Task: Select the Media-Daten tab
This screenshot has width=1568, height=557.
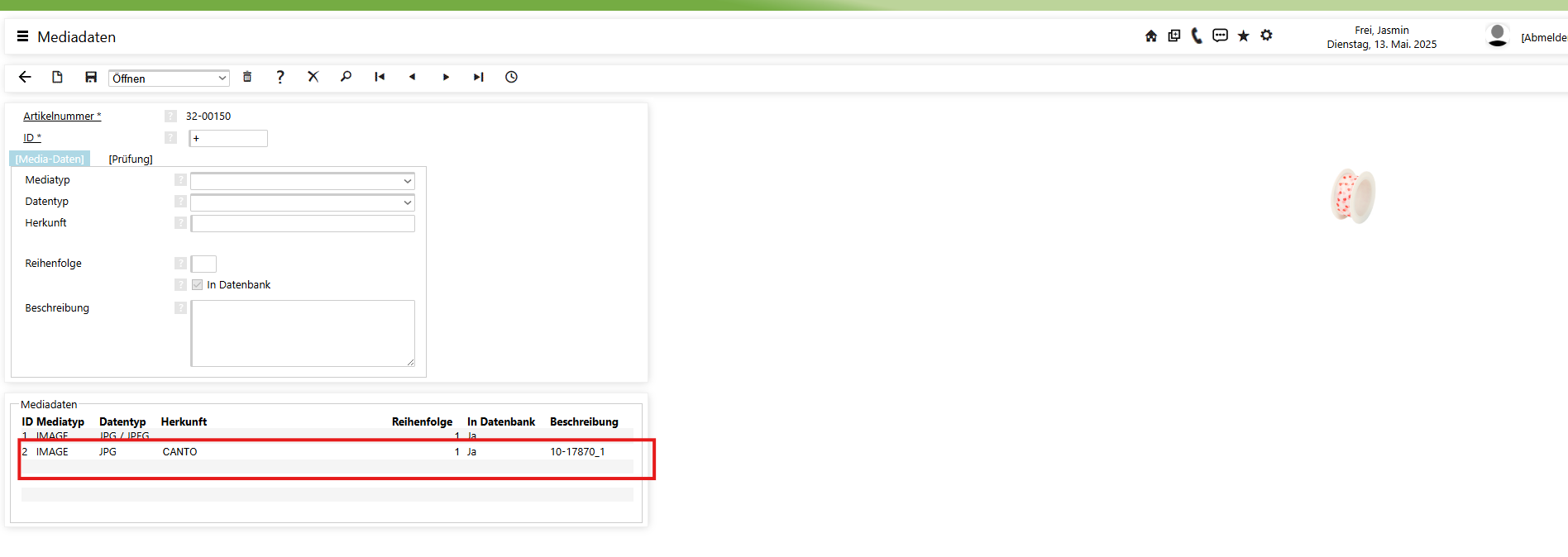Action: (x=50, y=159)
